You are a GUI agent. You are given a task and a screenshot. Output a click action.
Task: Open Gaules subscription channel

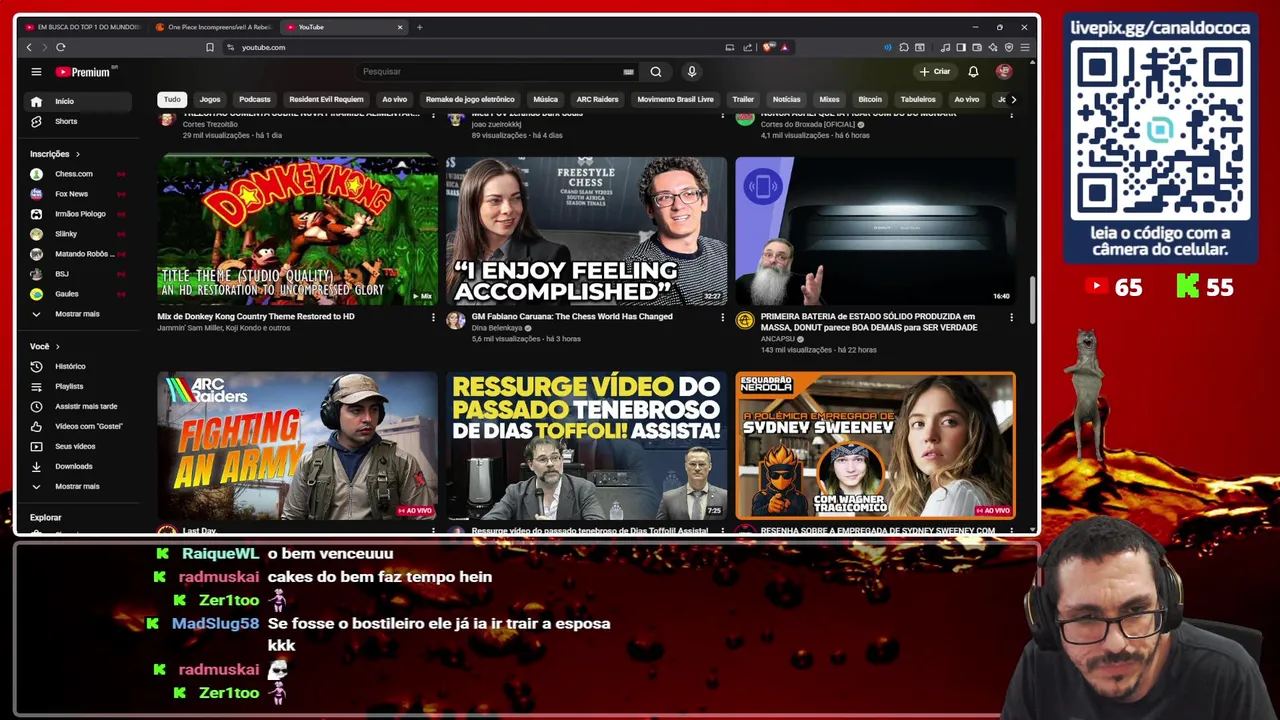pos(79,294)
